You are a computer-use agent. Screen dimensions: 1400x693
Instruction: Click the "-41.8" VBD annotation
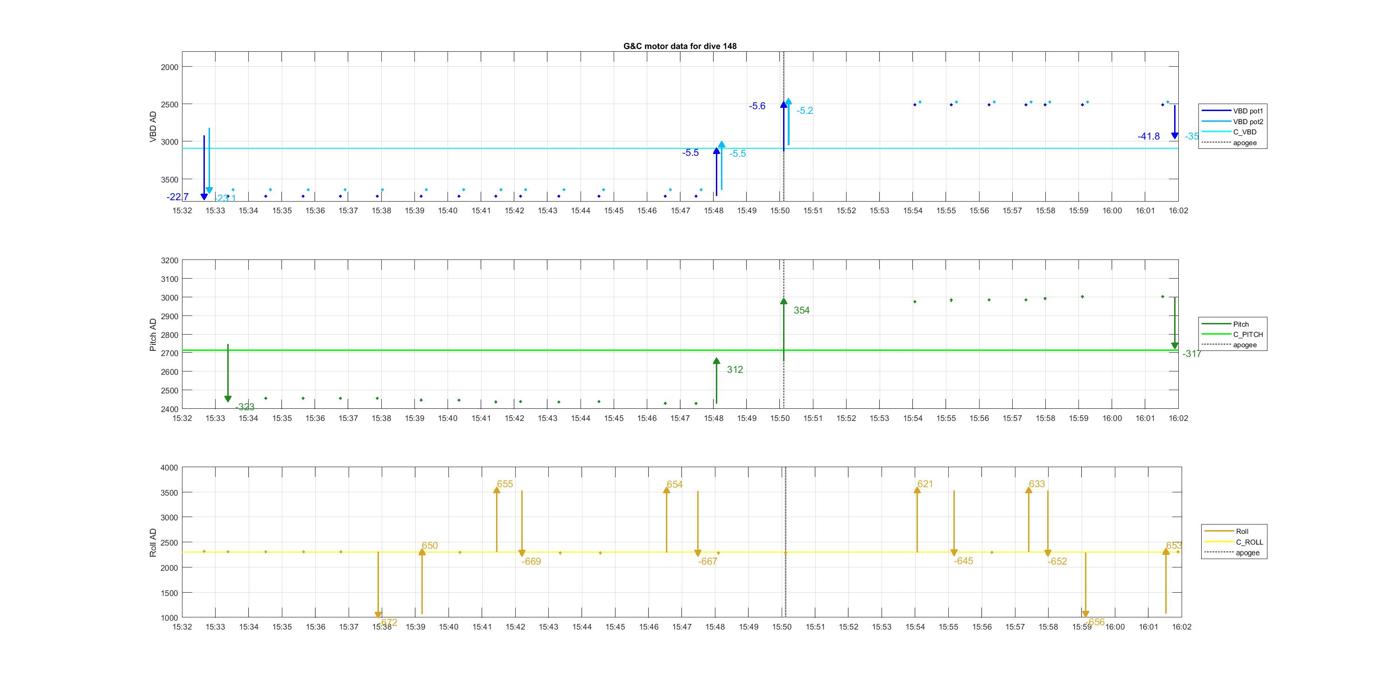(1149, 136)
